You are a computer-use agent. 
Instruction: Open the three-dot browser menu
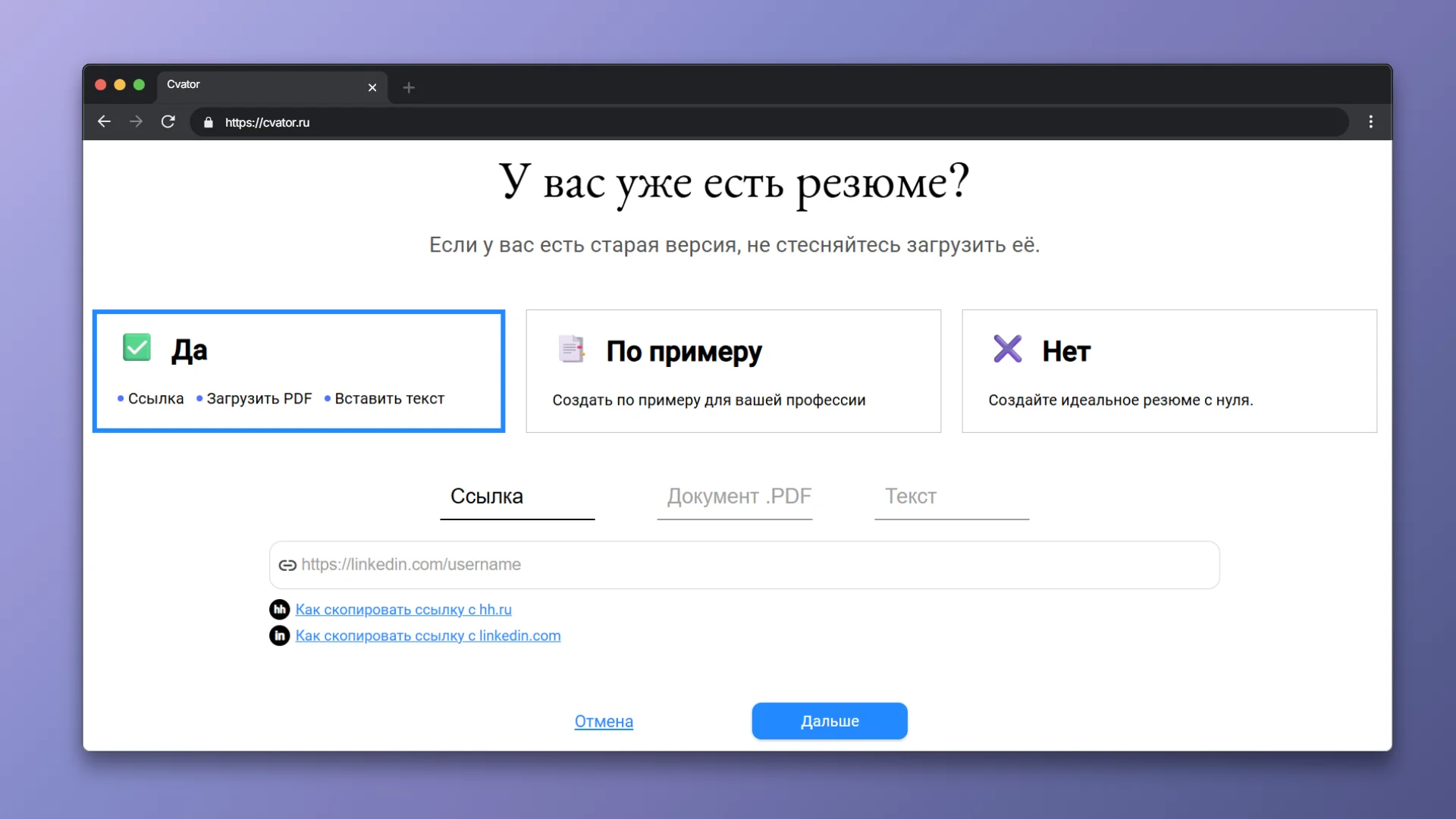[x=1371, y=121]
